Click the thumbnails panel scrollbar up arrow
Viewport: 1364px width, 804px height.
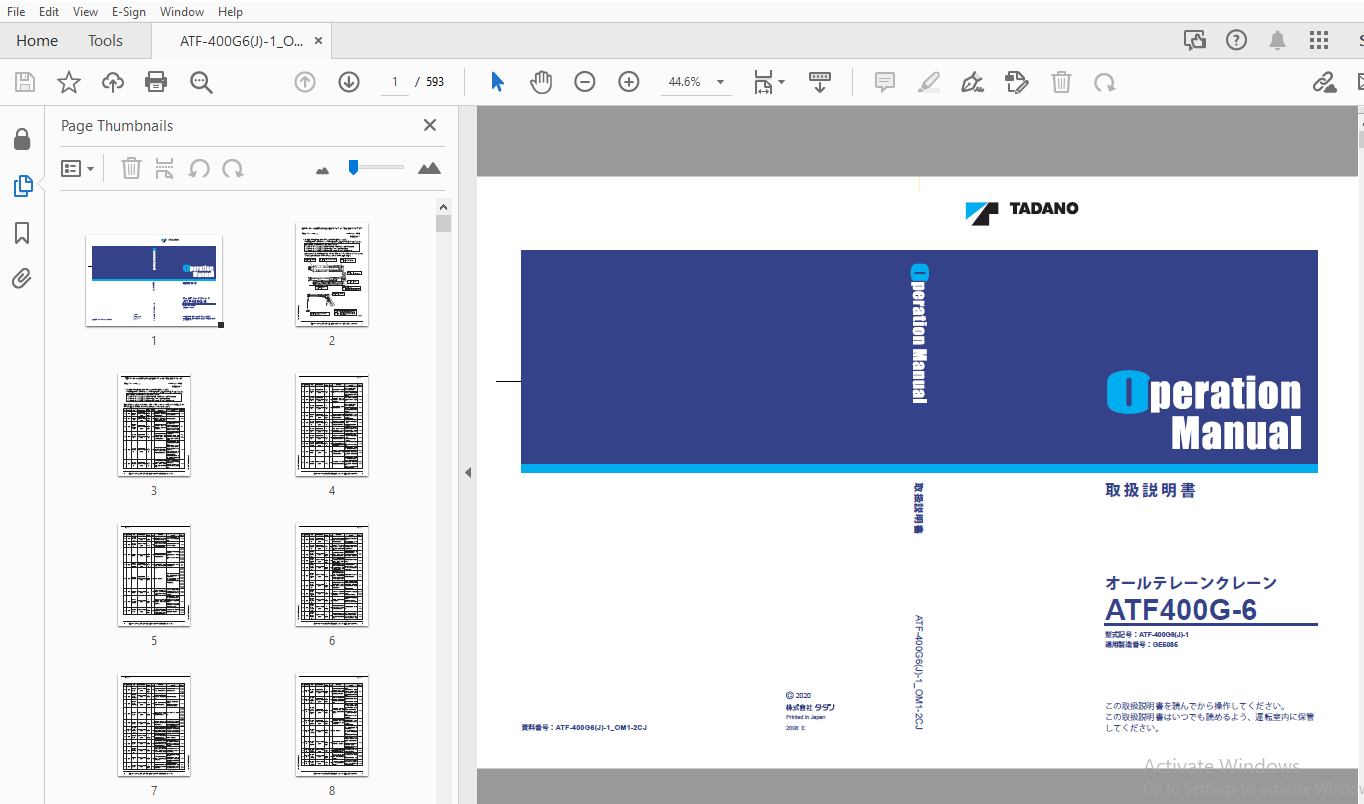444,206
